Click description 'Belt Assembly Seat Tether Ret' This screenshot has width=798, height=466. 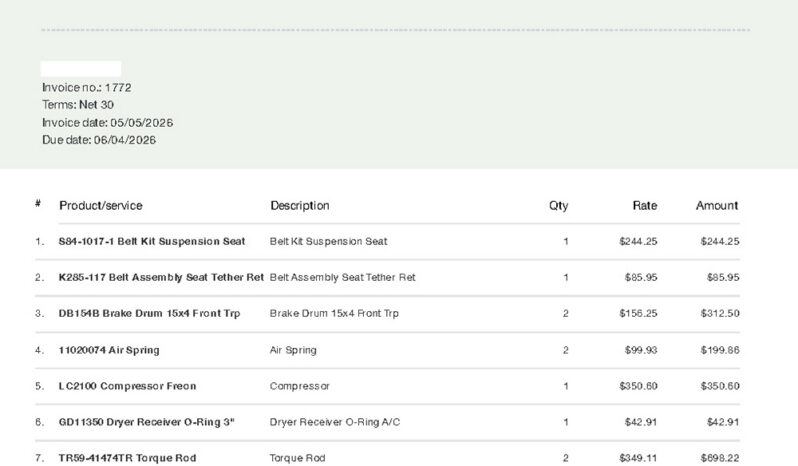coord(343,277)
